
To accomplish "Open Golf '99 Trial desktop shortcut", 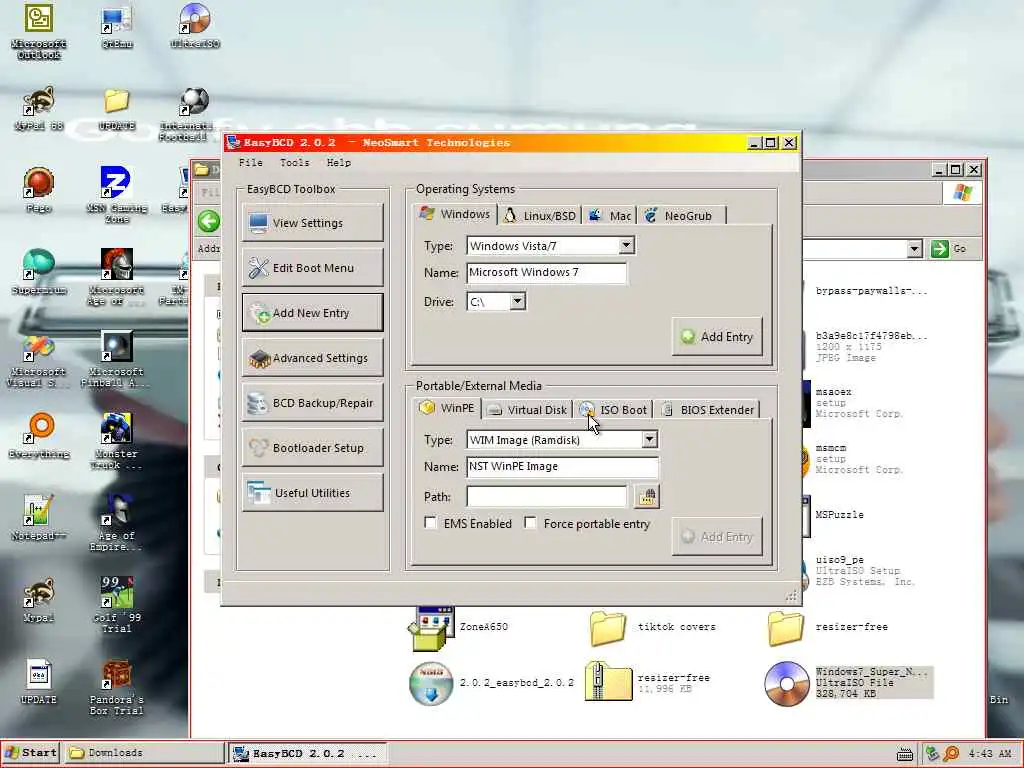I will pos(117,605).
